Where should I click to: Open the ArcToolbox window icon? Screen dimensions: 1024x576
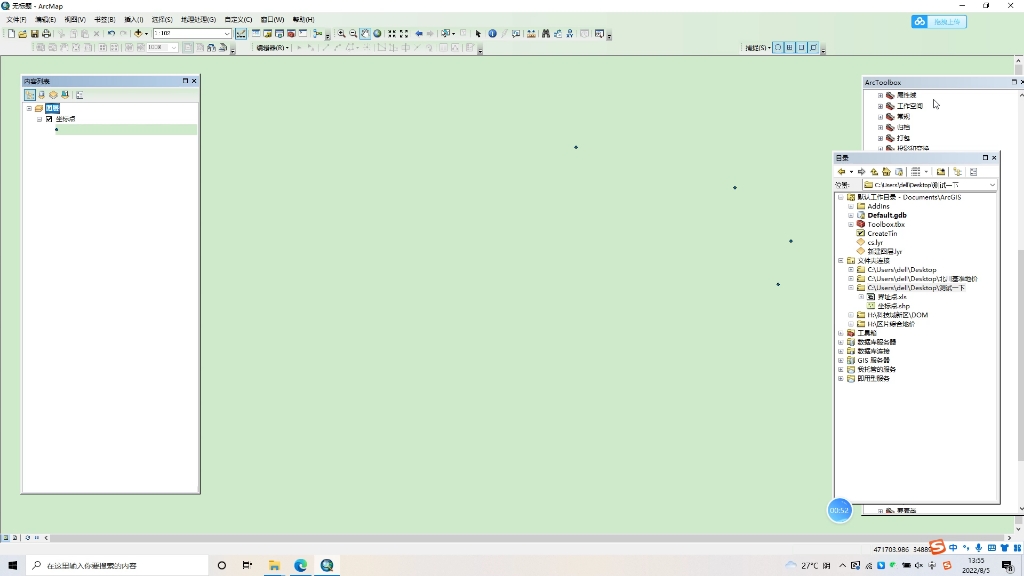pyautogui.click(x=291, y=33)
